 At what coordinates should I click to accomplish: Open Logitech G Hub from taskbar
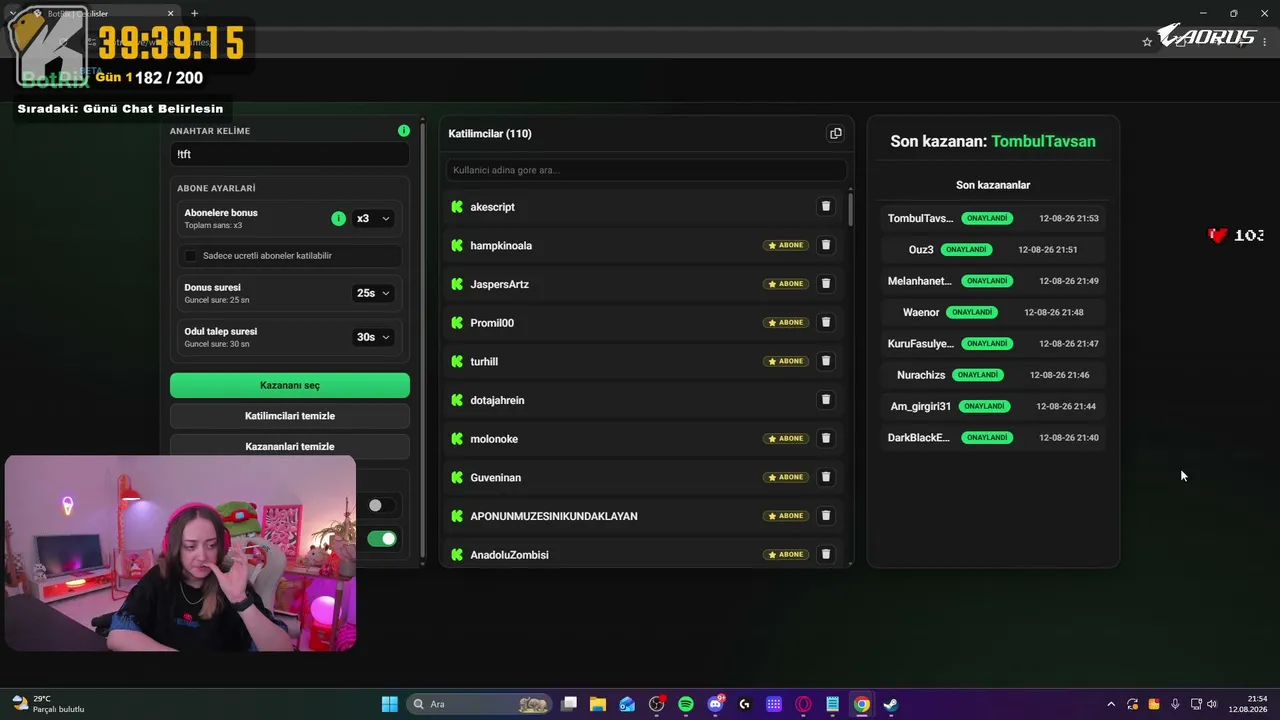744,704
